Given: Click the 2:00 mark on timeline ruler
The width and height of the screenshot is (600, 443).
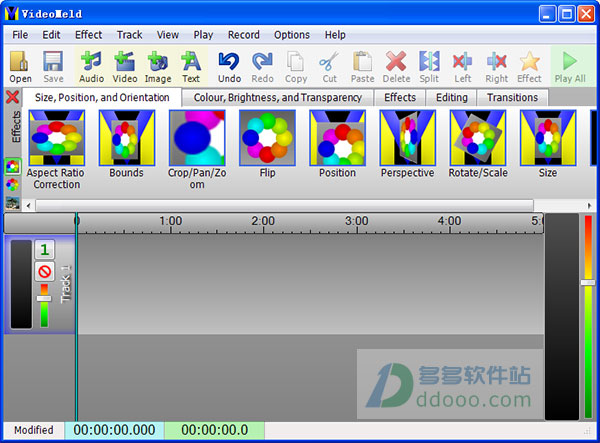Looking at the screenshot, I should tap(263, 221).
